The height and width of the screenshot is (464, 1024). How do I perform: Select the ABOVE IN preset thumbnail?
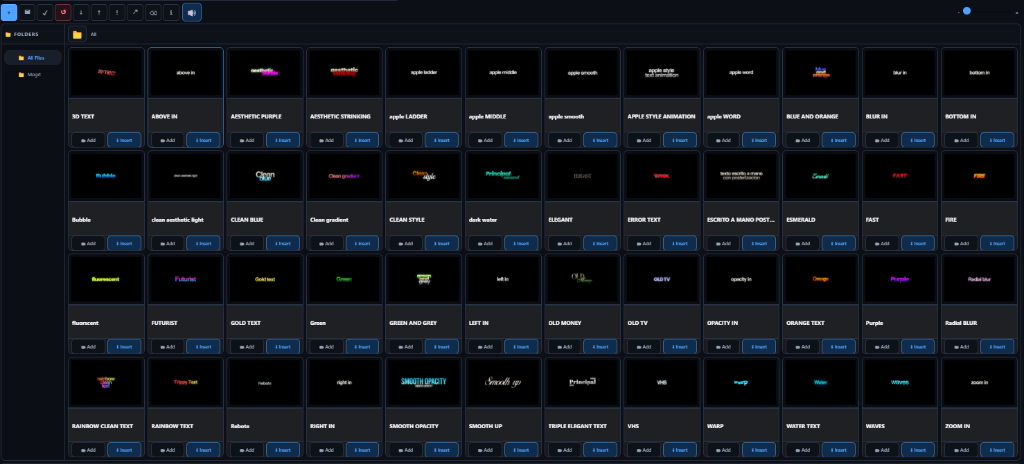(x=185, y=73)
